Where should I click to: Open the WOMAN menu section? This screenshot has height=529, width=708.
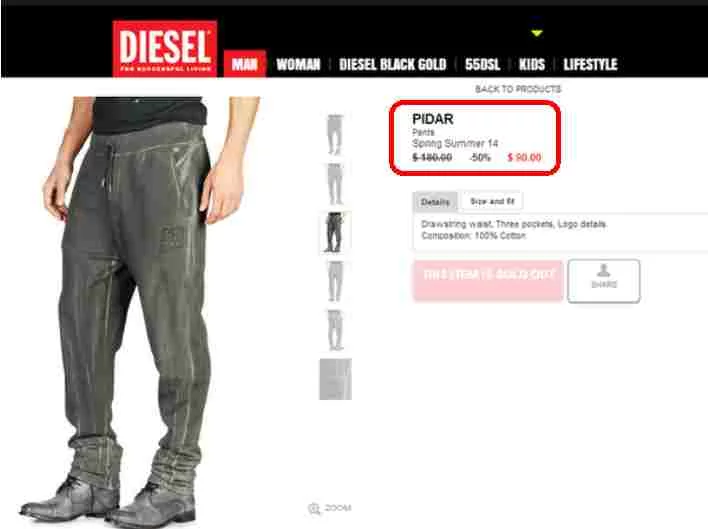pos(298,65)
